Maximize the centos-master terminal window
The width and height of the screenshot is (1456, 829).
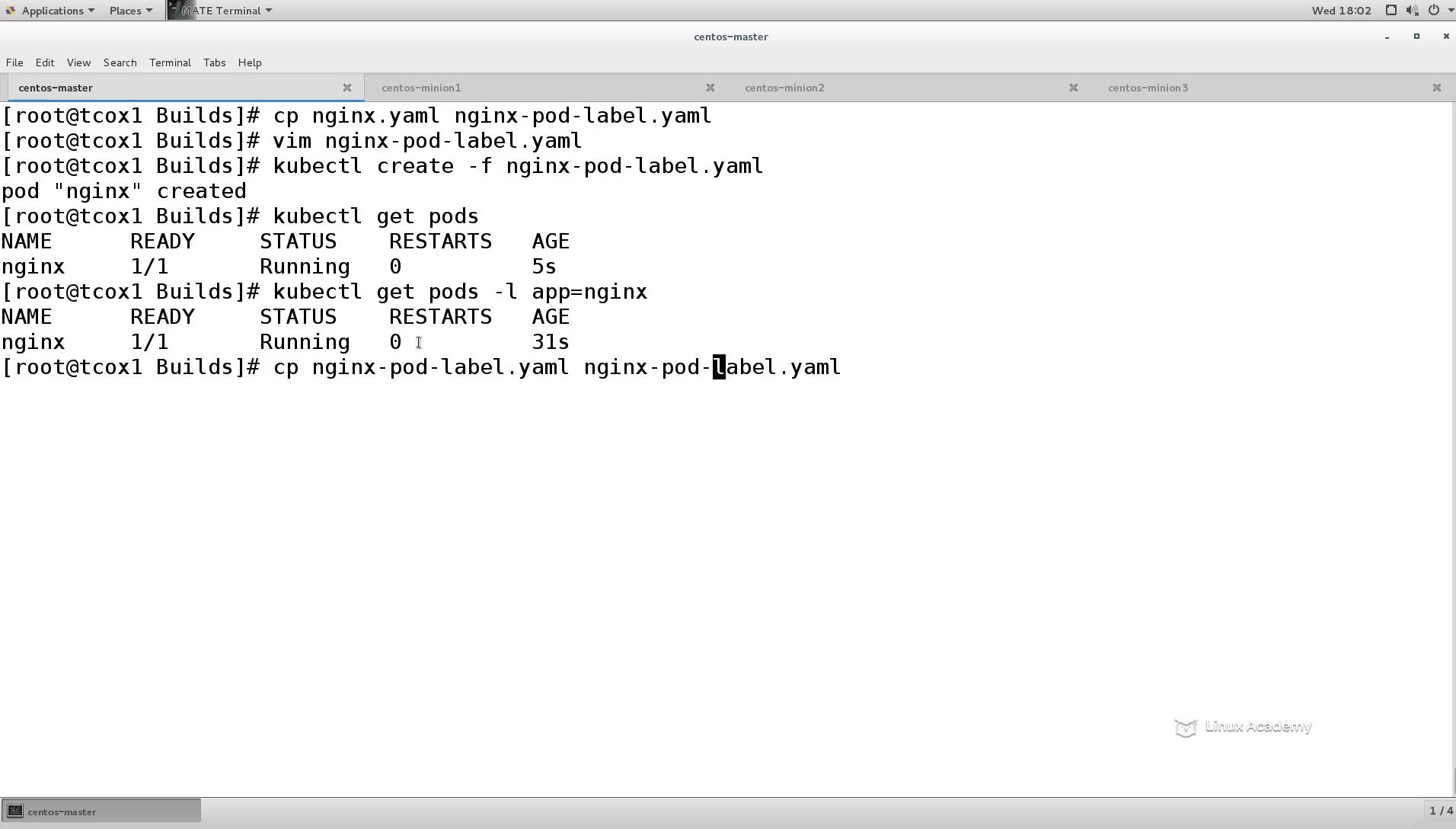(1416, 37)
